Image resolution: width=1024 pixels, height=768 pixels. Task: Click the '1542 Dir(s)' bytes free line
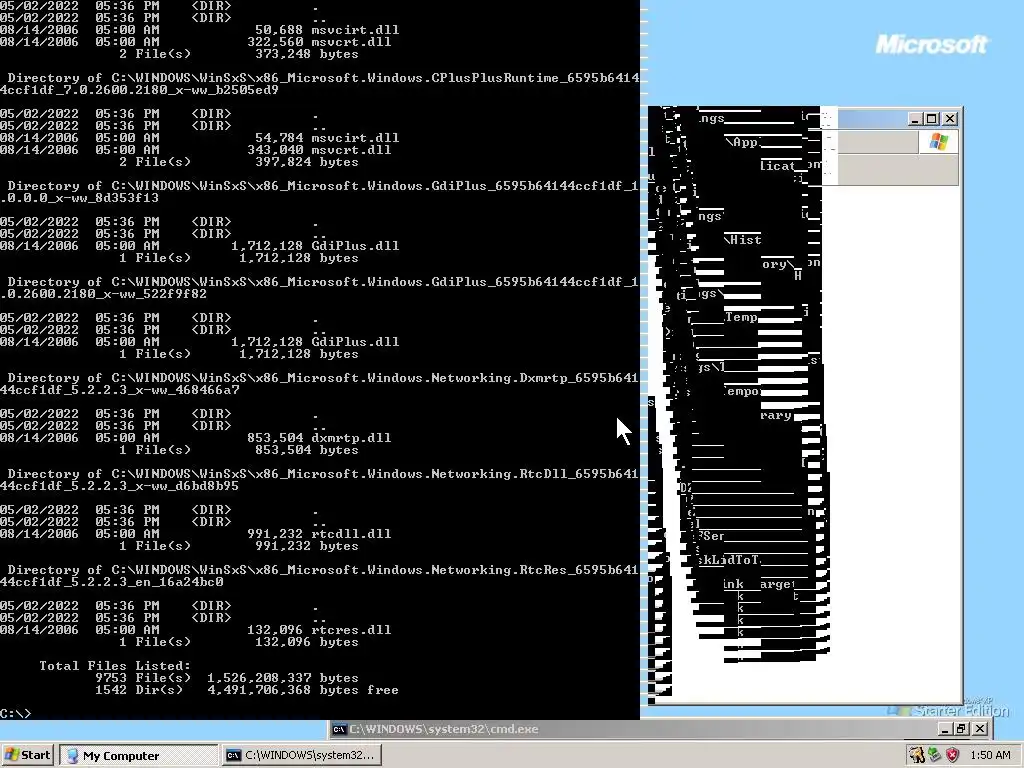tap(247, 690)
